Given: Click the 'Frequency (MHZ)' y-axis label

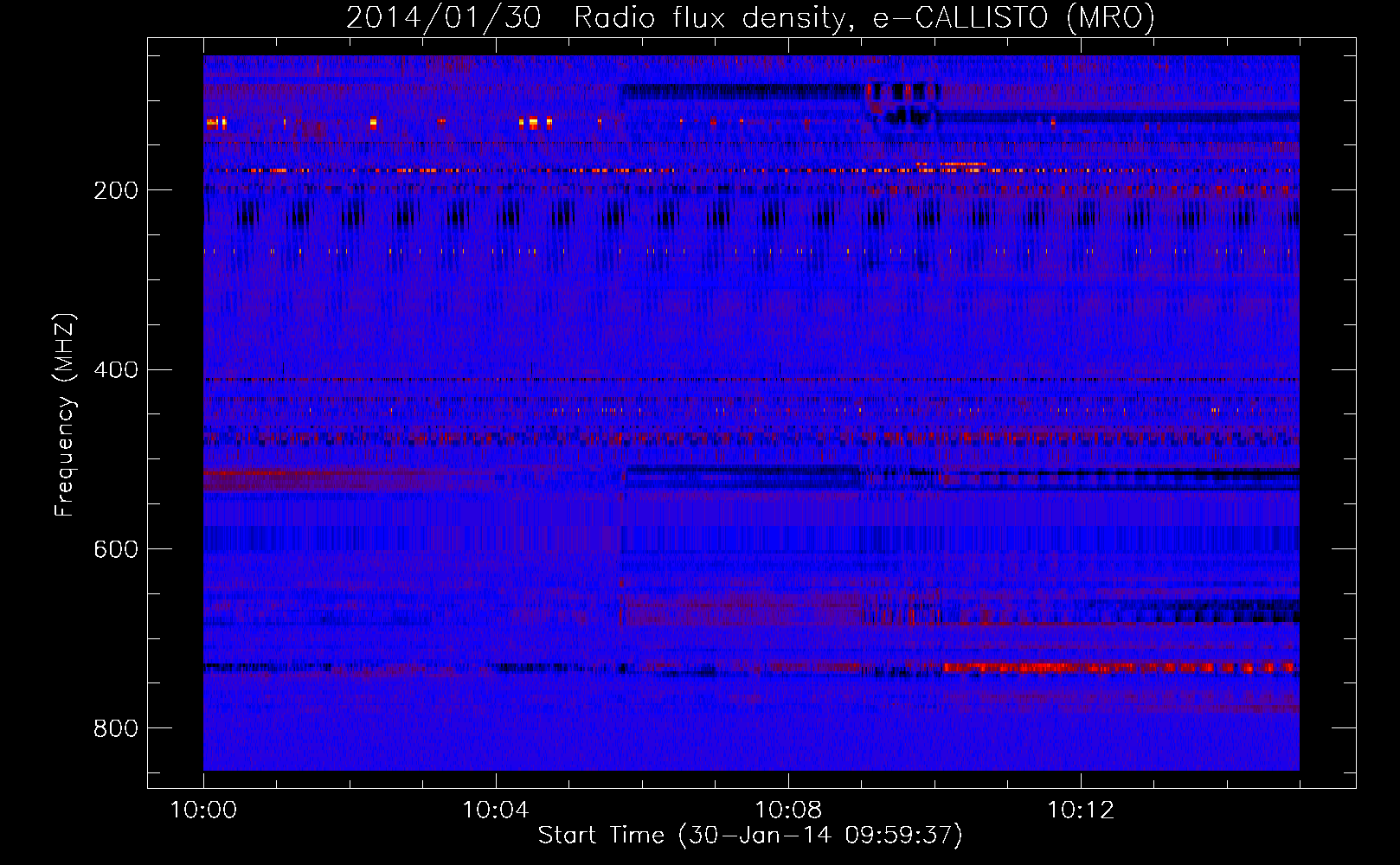Looking at the screenshot, I should click(x=64, y=415).
